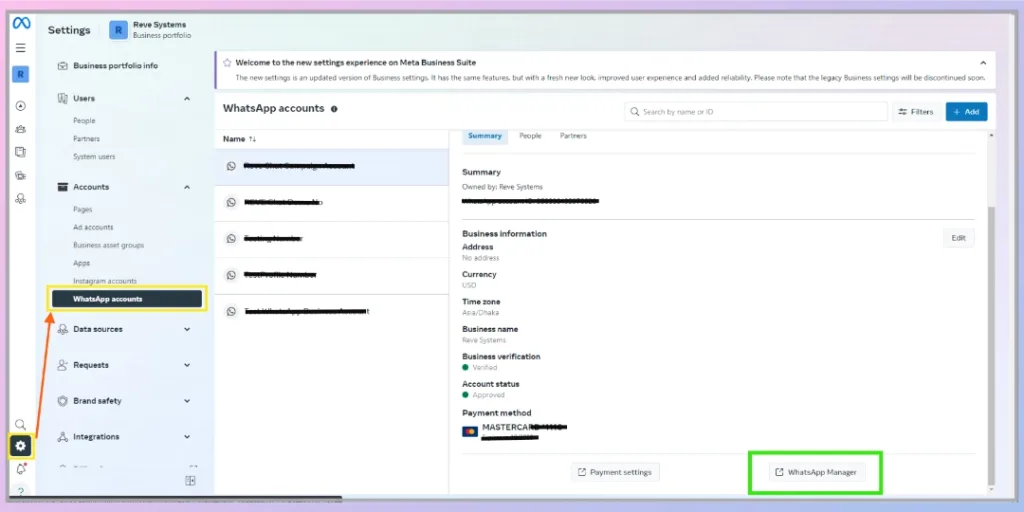The width and height of the screenshot is (1024, 512).
Task: Switch to the People tab
Action: click(530, 136)
